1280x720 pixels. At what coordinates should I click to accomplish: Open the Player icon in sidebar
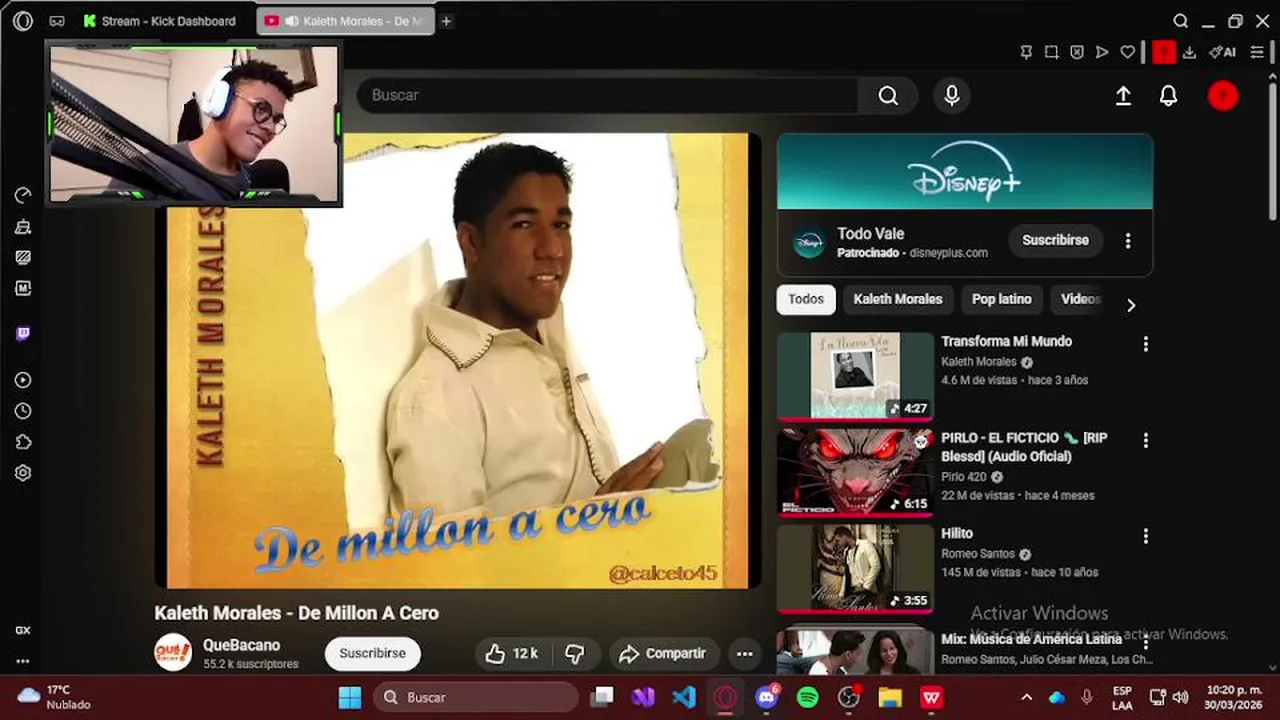tap(23, 380)
